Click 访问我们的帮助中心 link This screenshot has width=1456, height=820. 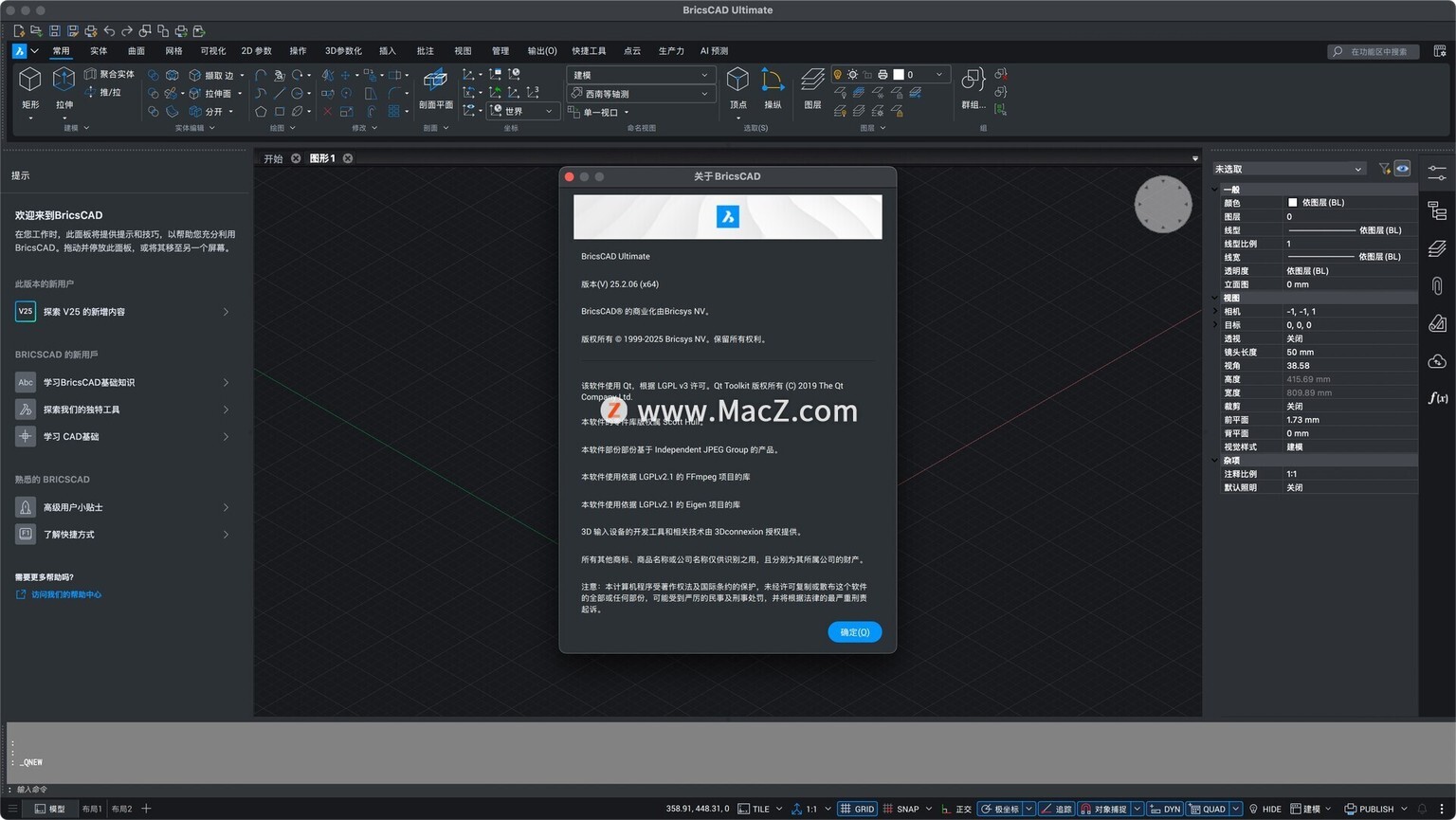65,594
